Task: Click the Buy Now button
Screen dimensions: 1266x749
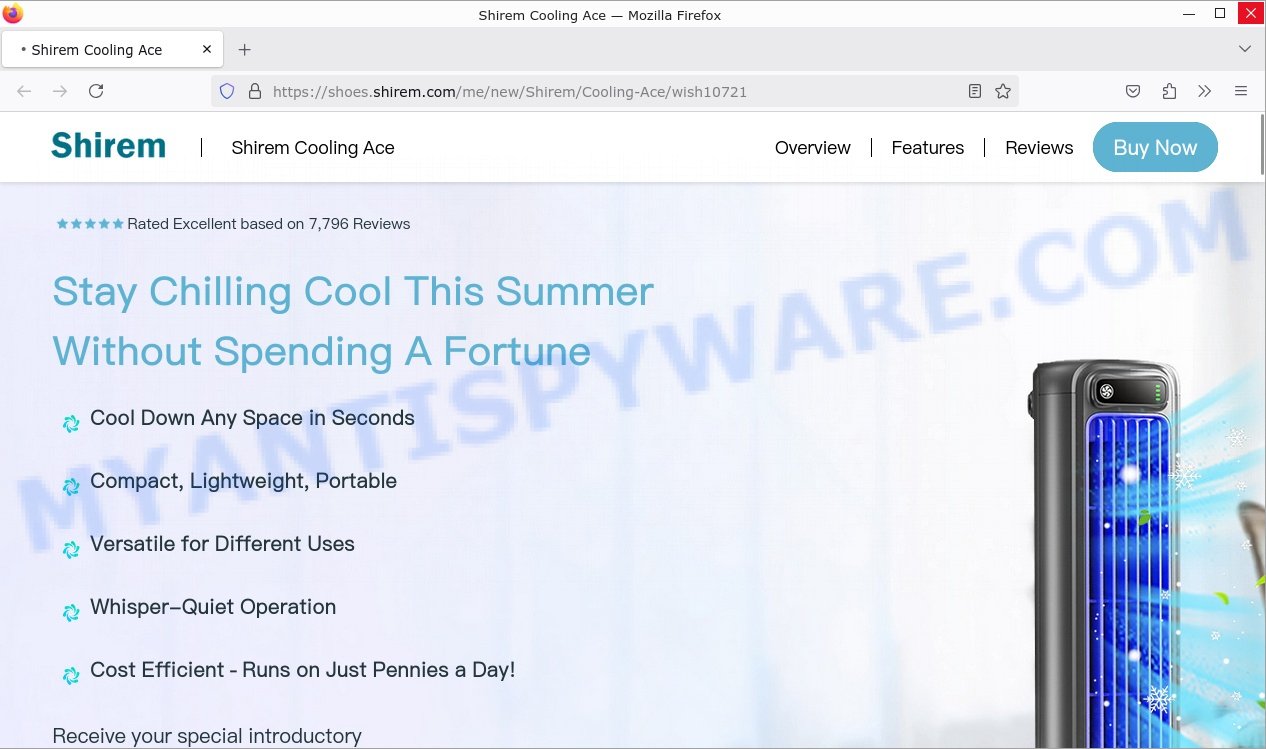Action: pos(1155,147)
